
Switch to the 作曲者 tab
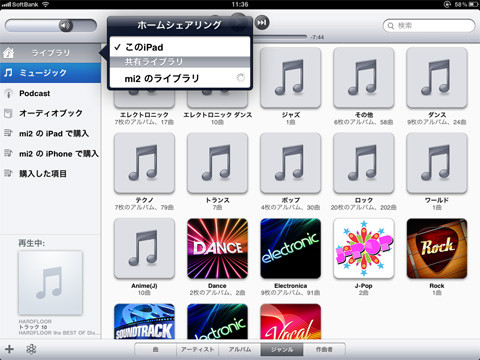coord(324,349)
